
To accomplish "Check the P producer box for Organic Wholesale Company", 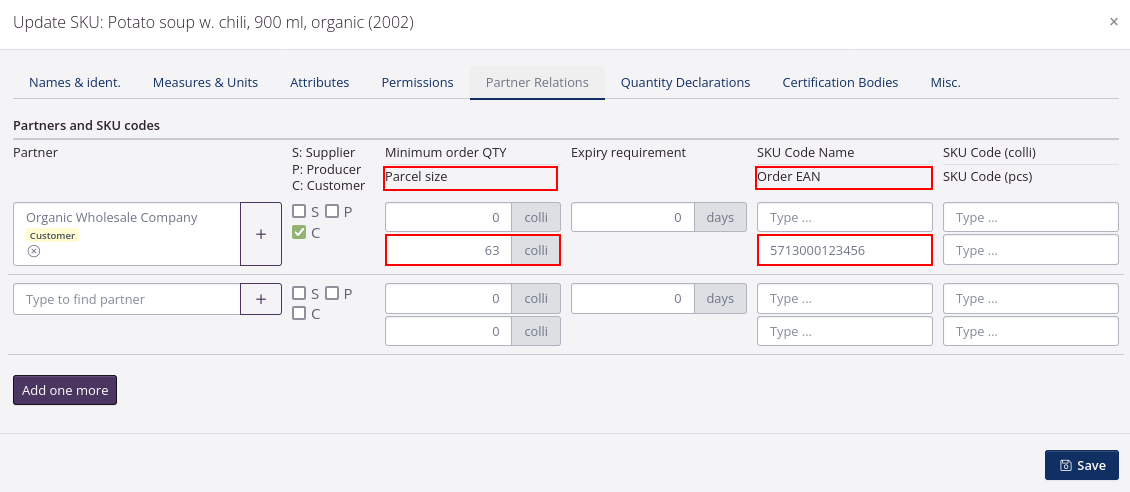I will click(332, 211).
